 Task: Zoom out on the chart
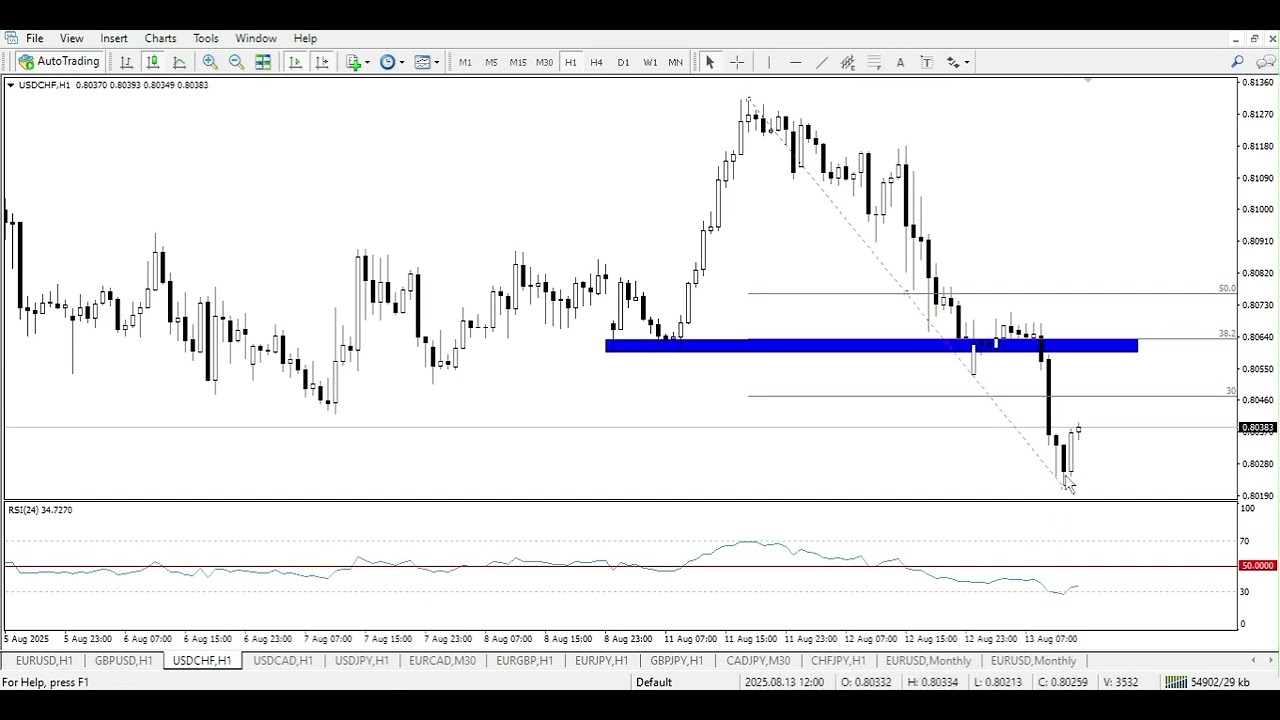click(236, 62)
